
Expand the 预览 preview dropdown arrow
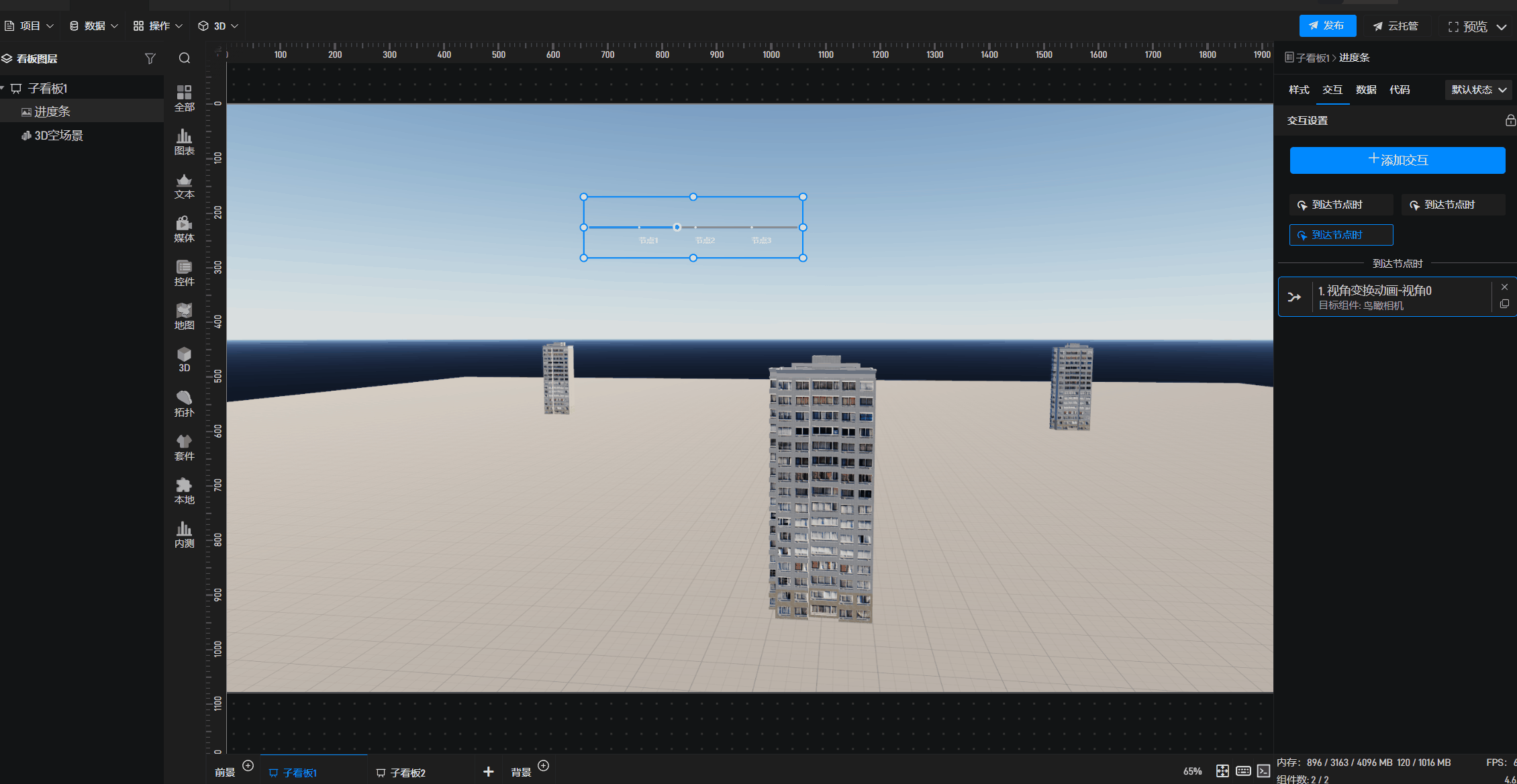click(1502, 27)
